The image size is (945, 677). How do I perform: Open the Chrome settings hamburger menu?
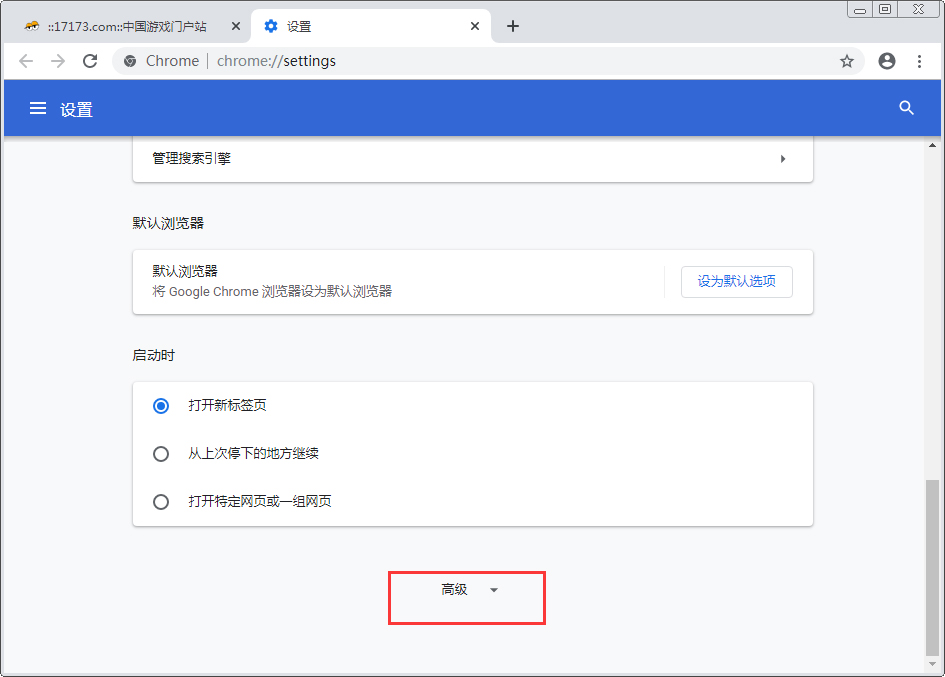[37, 108]
